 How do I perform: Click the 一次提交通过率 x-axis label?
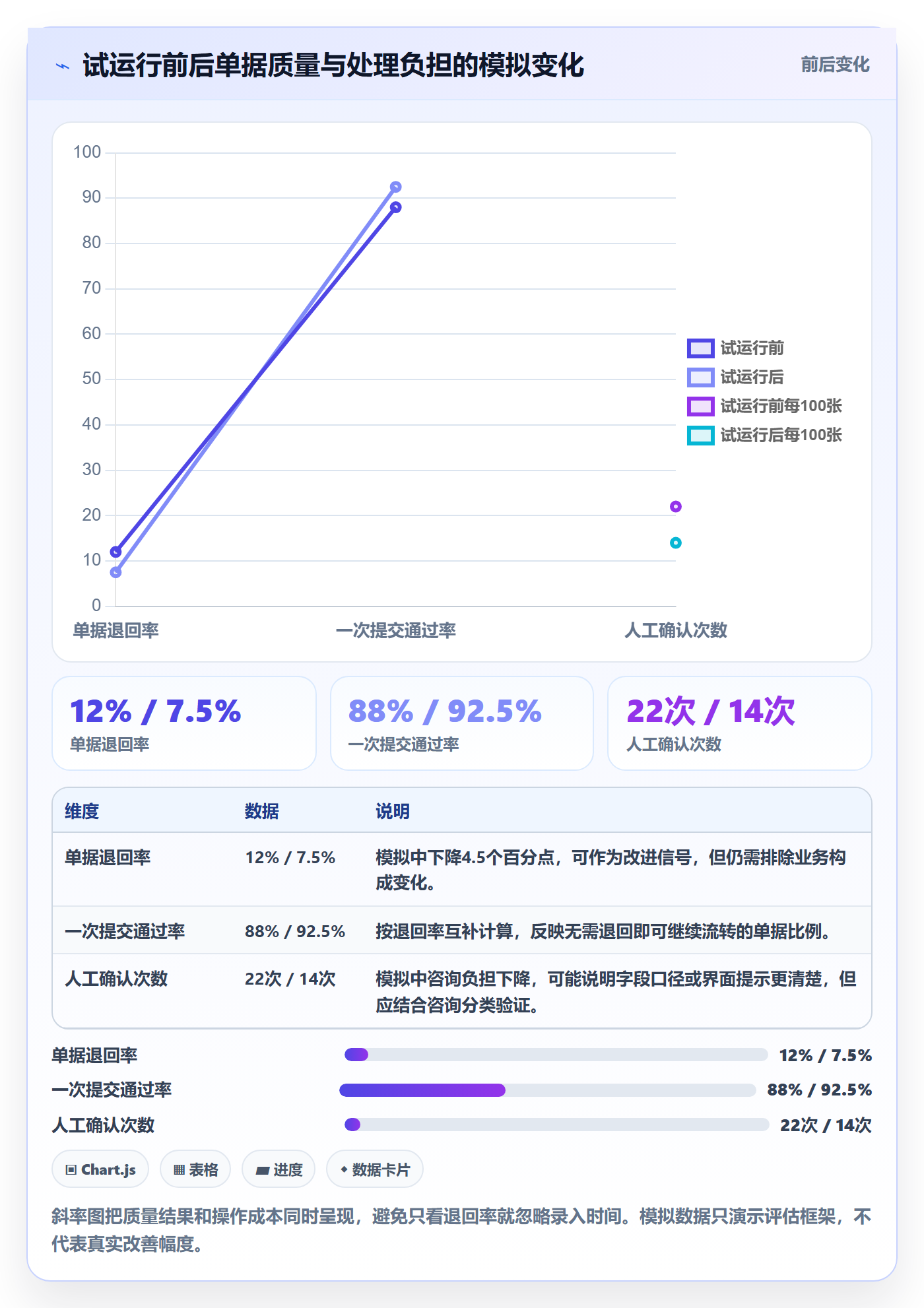pyautogui.click(x=395, y=630)
